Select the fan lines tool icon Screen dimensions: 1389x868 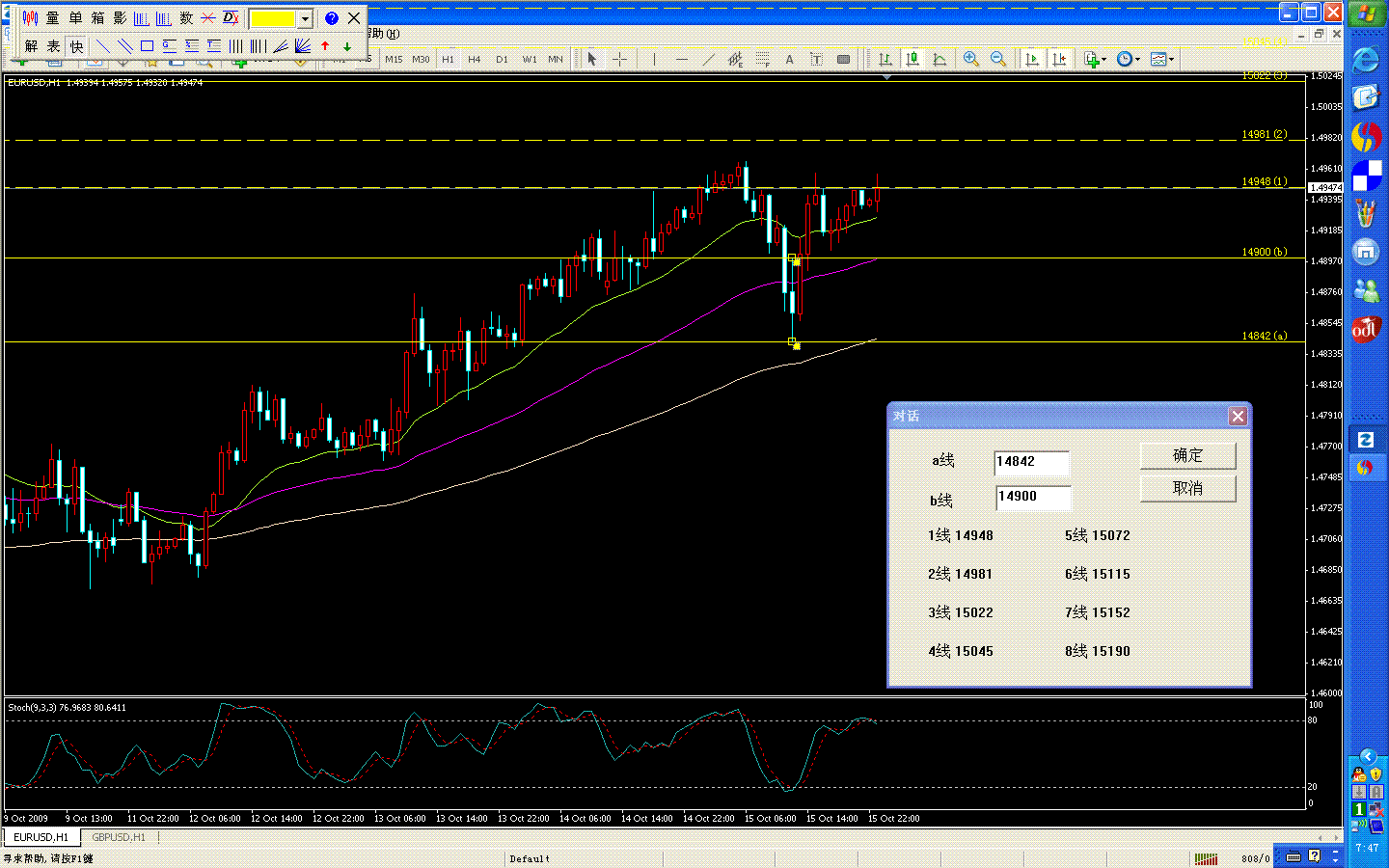click(303, 45)
